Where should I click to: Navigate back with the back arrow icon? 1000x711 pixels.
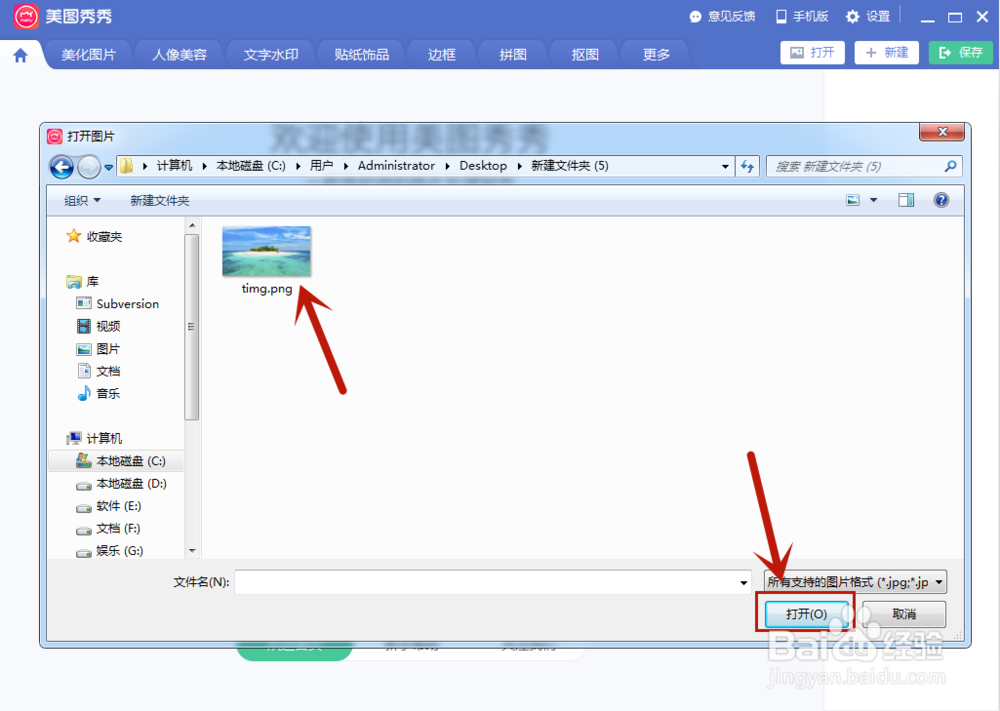tap(60, 166)
